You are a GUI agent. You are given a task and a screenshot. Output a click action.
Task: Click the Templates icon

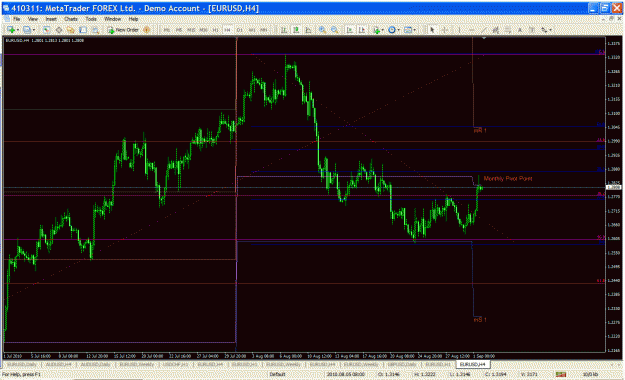coord(407,30)
